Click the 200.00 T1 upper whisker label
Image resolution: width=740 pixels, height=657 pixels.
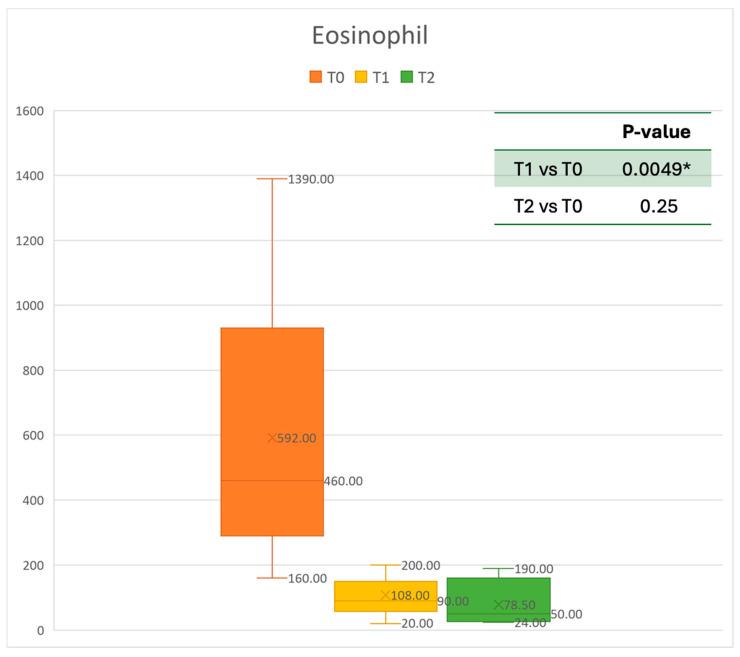tap(420, 565)
